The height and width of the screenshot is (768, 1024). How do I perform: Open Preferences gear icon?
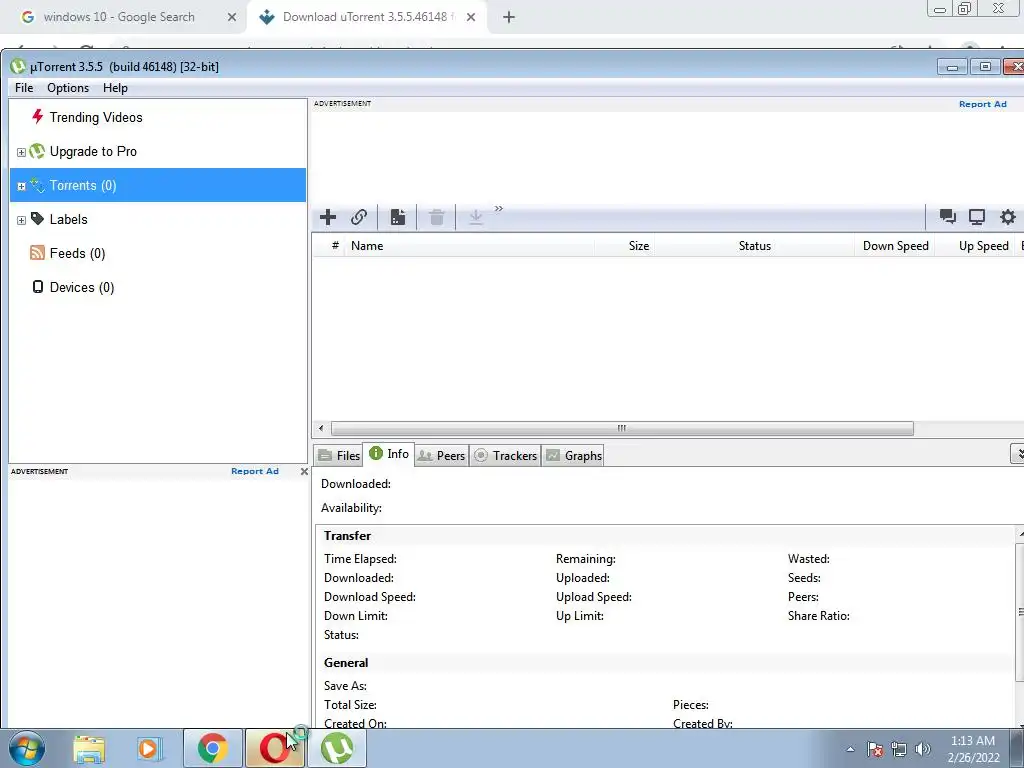pos(1008,217)
